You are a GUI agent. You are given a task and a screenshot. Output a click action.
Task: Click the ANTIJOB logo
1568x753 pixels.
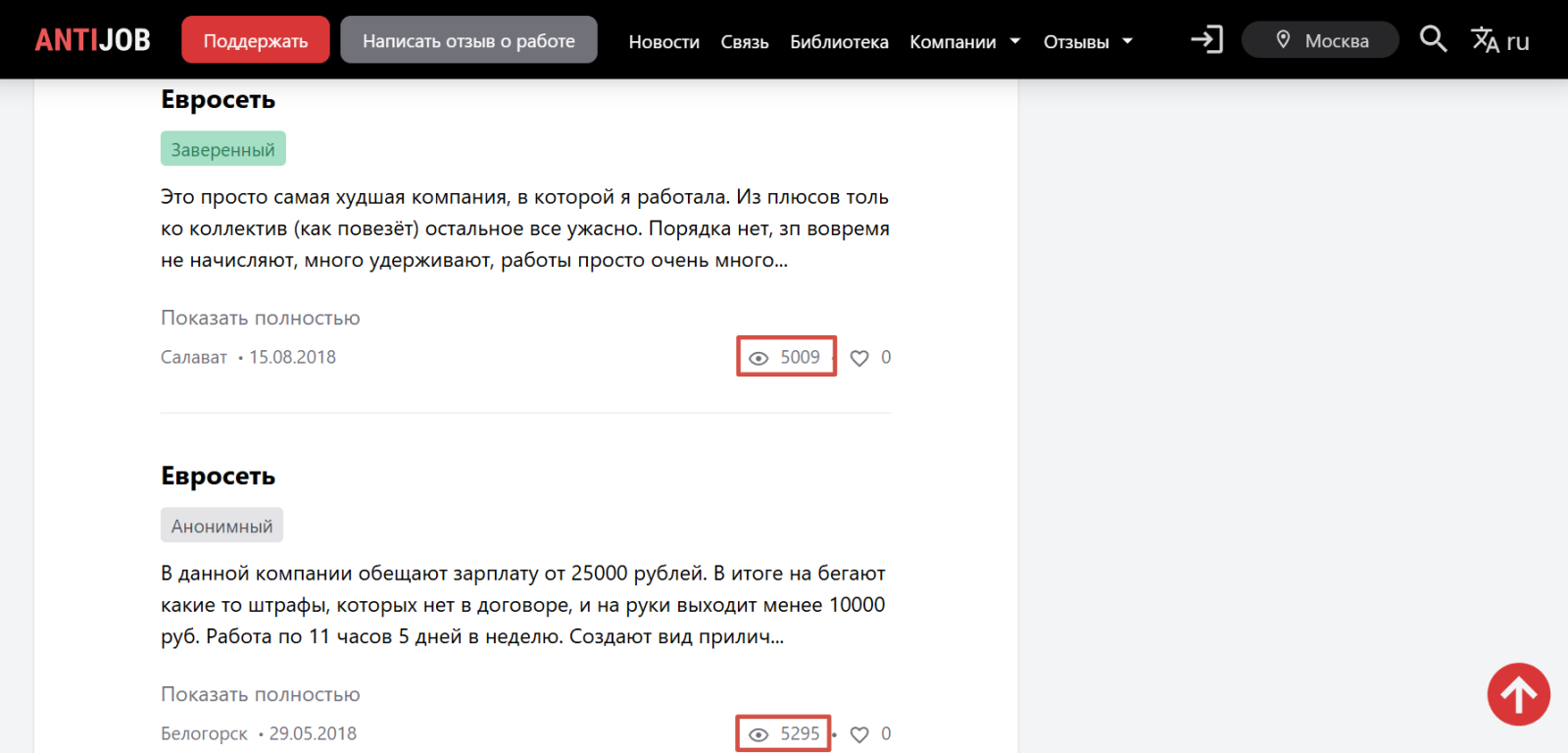[x=92, y=40]
